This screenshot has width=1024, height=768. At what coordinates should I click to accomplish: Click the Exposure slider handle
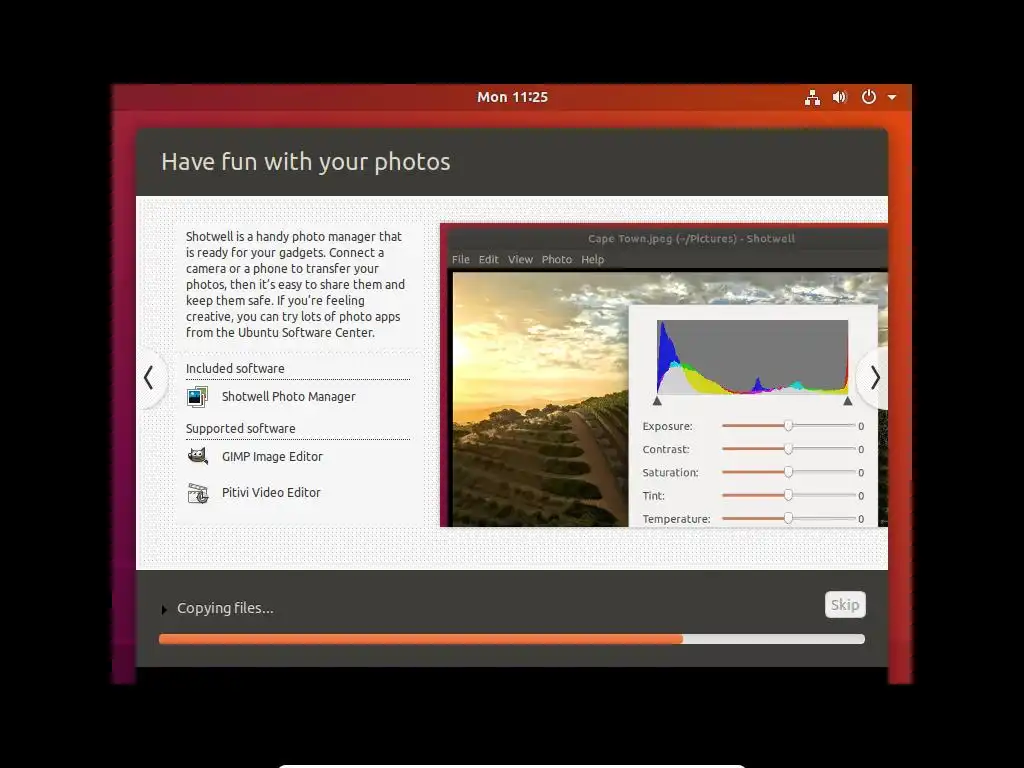788,426
